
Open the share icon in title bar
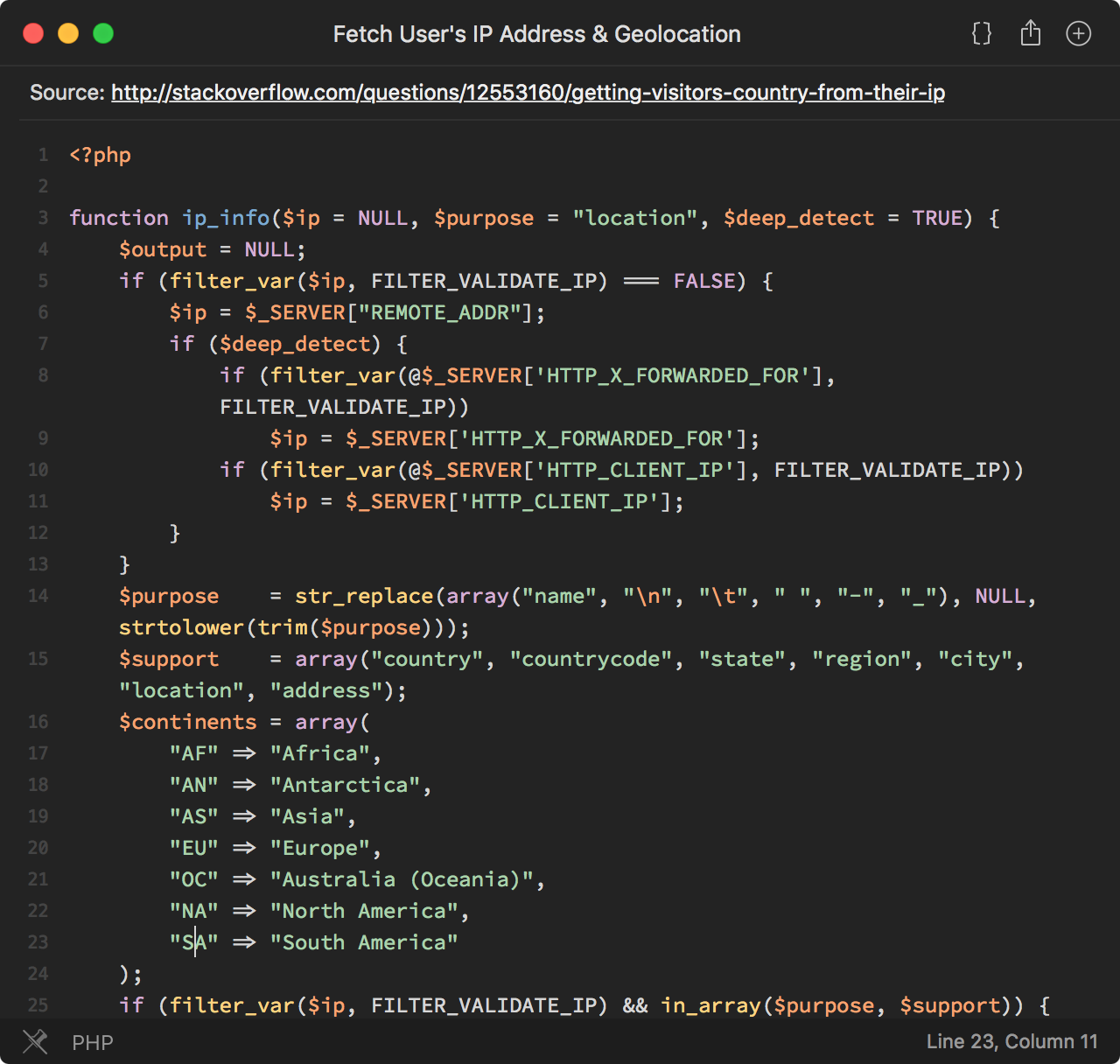pyautogui.click(x=1031, y=34)
